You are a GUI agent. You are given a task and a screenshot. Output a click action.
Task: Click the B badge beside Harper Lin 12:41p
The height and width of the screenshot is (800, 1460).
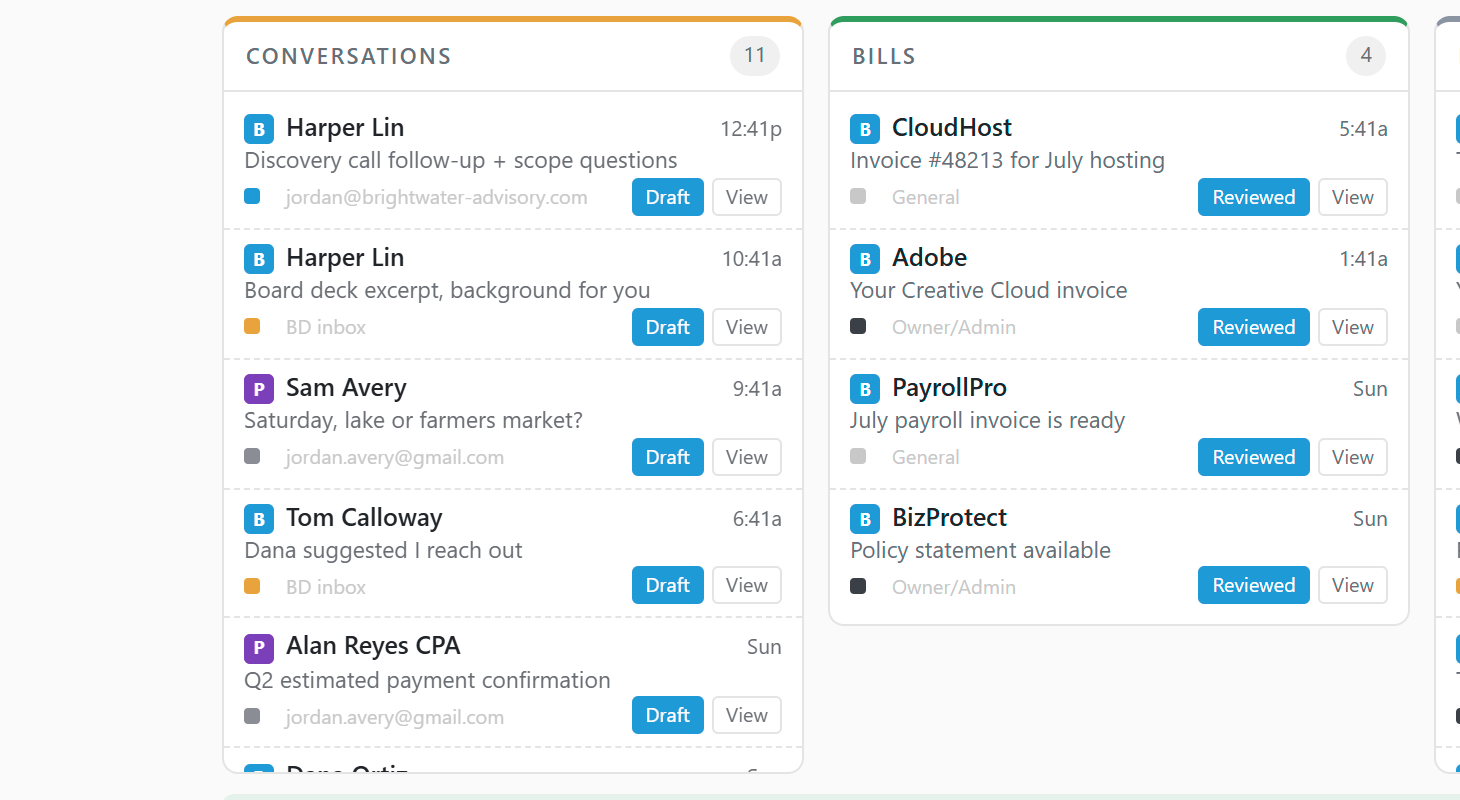coord(259,129)
